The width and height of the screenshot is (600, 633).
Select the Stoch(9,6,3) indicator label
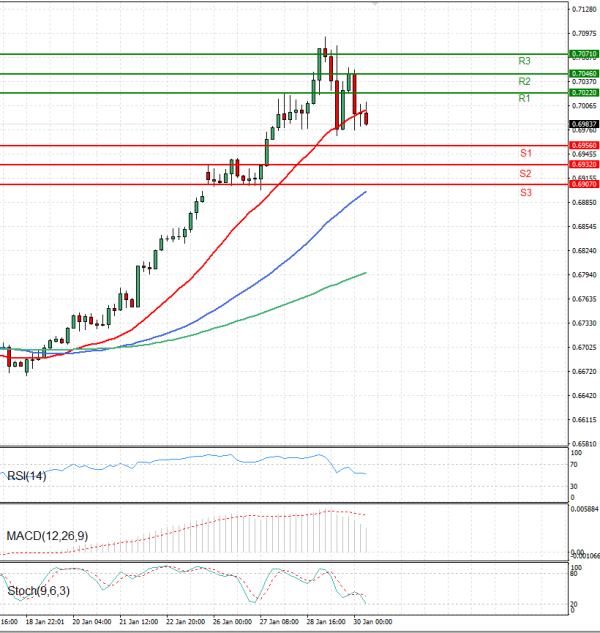coord(36,592)
